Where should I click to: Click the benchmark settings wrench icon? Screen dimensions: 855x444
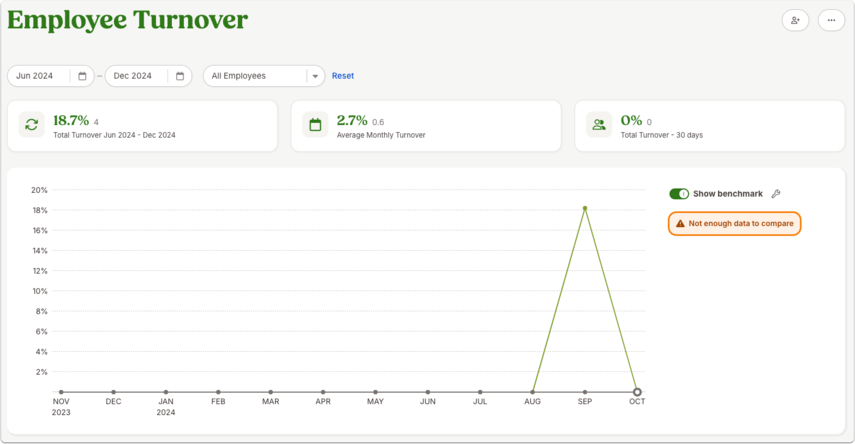tap(776, 194)
